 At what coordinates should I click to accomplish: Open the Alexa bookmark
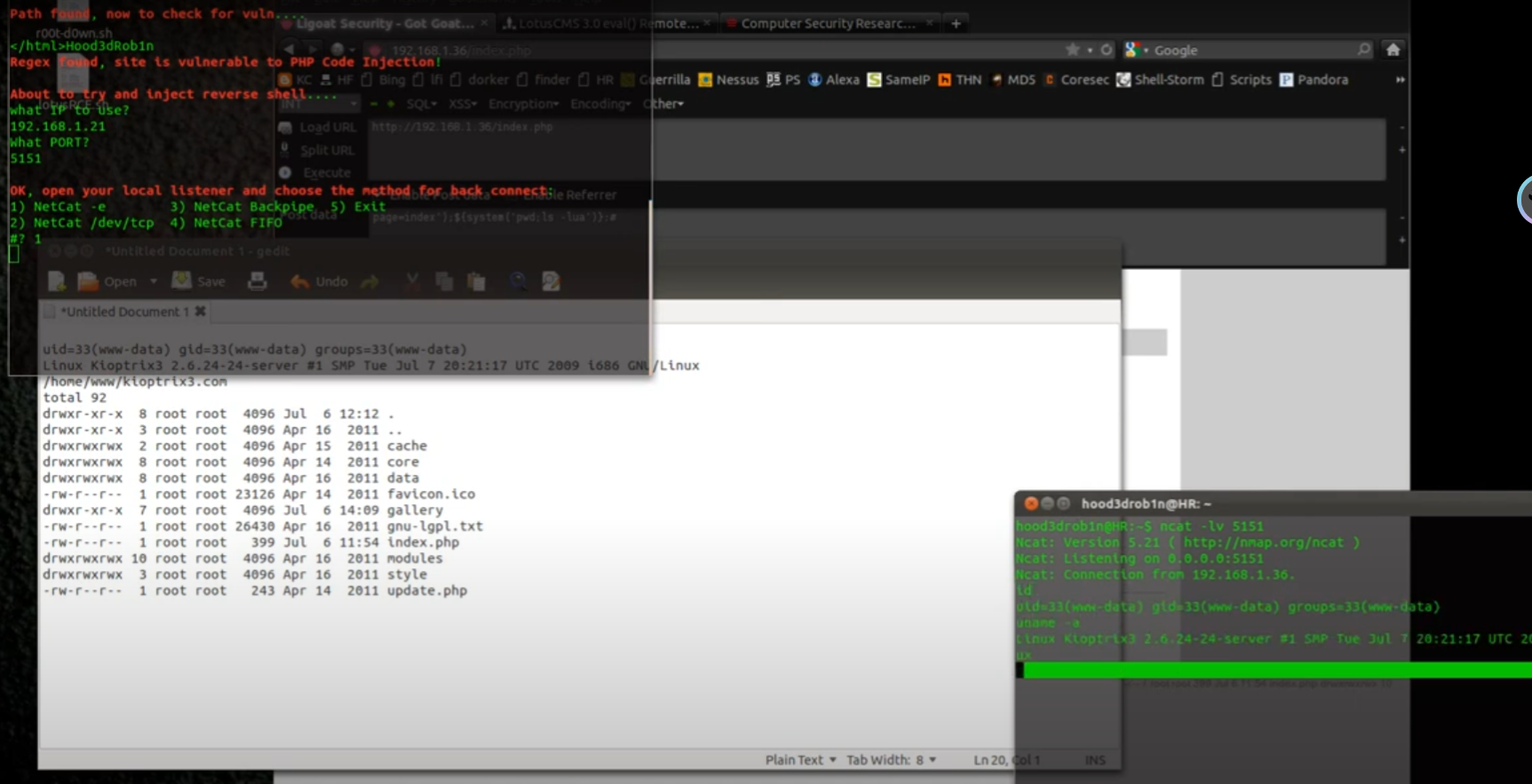point(833,79)
